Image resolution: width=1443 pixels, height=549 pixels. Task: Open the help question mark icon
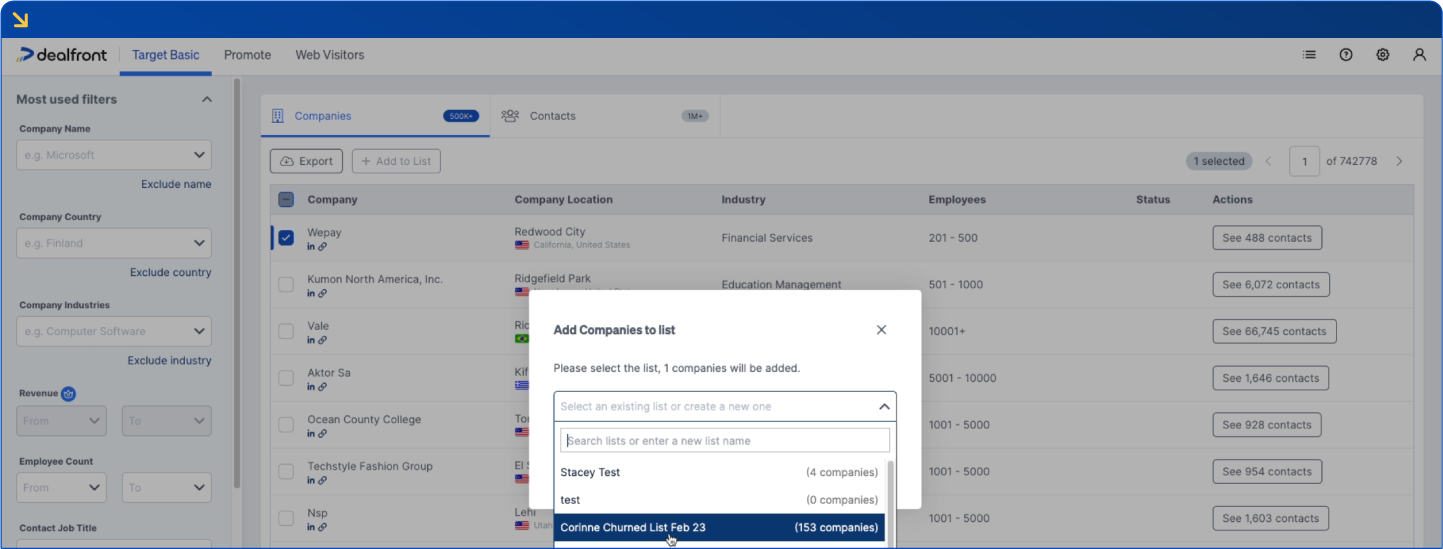pos(1346,55)
